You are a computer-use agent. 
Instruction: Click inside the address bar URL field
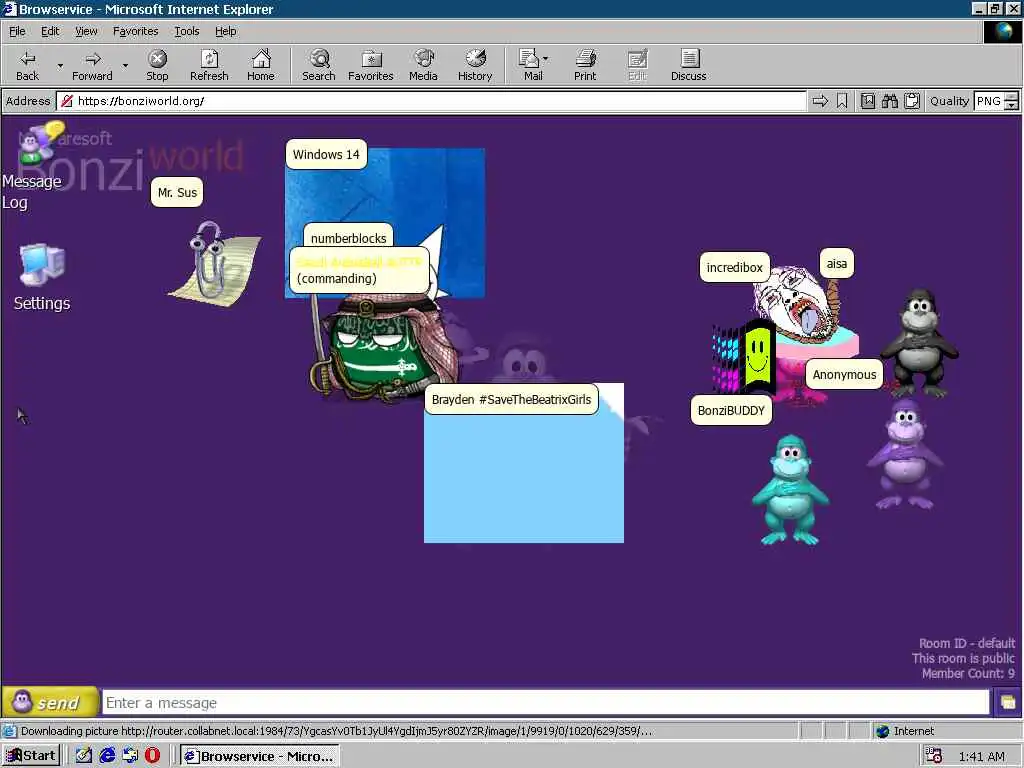pyautogui.click(x=431, y=101)
